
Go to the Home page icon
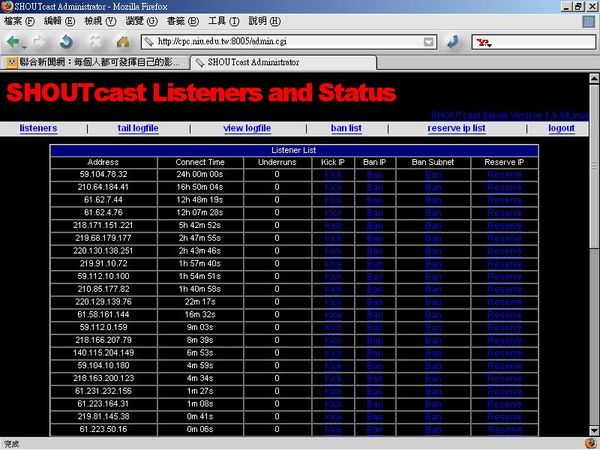pos(123,41)
